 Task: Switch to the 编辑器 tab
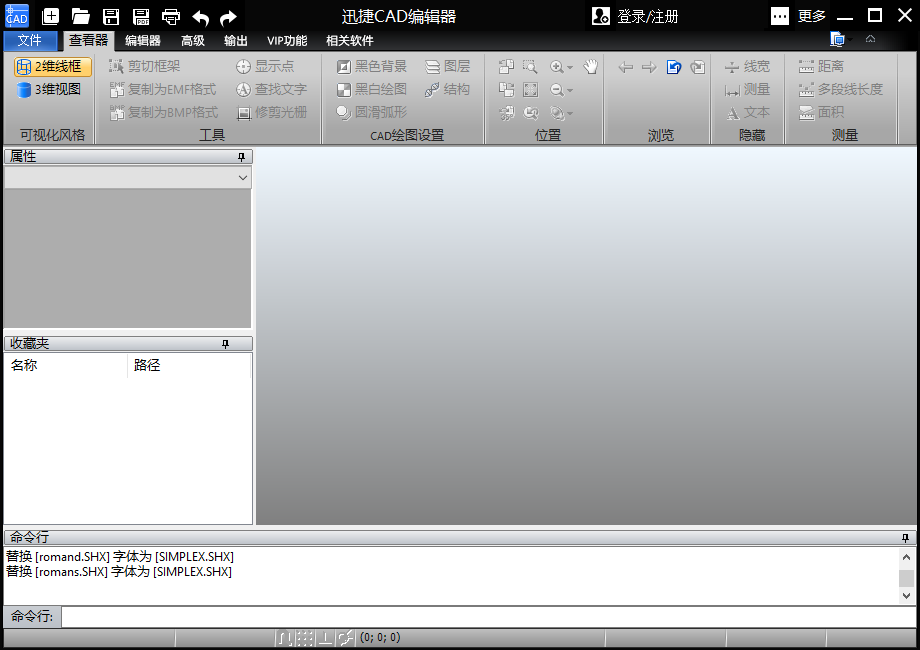[x=143, y=40]
